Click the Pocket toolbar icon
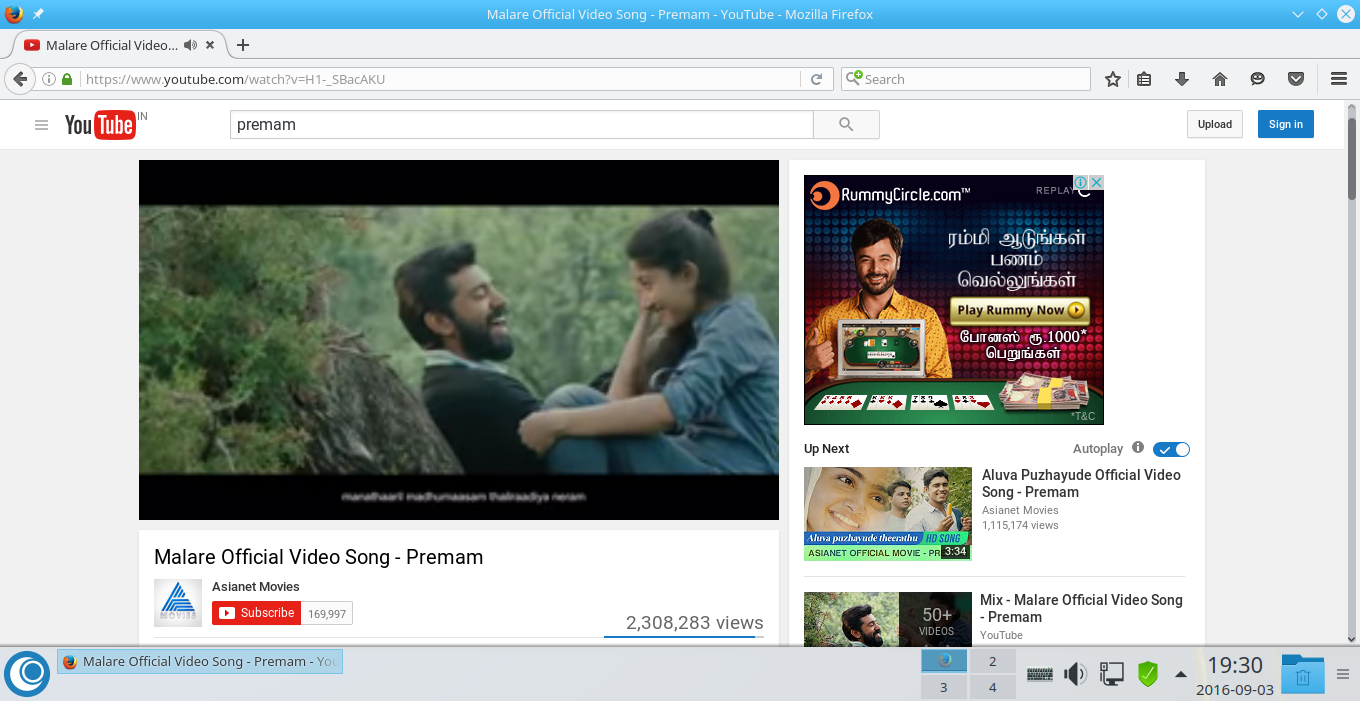 click(x=1295, y=79)
